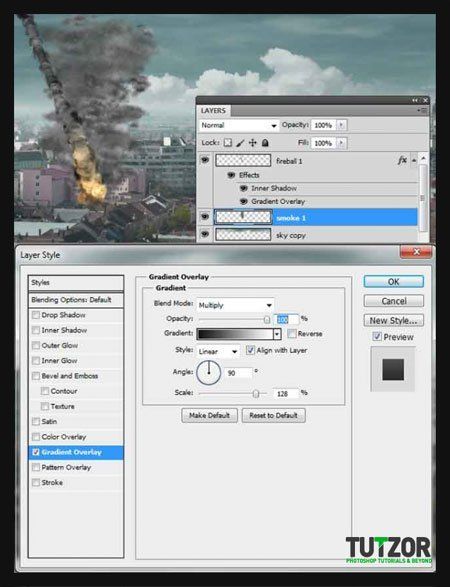Image resolution: width=450 pixels, height=587 pixels.
Task: Open the Blend Mode Multiply dropdown
Action: pyautogui.click(x=235, y=305)
